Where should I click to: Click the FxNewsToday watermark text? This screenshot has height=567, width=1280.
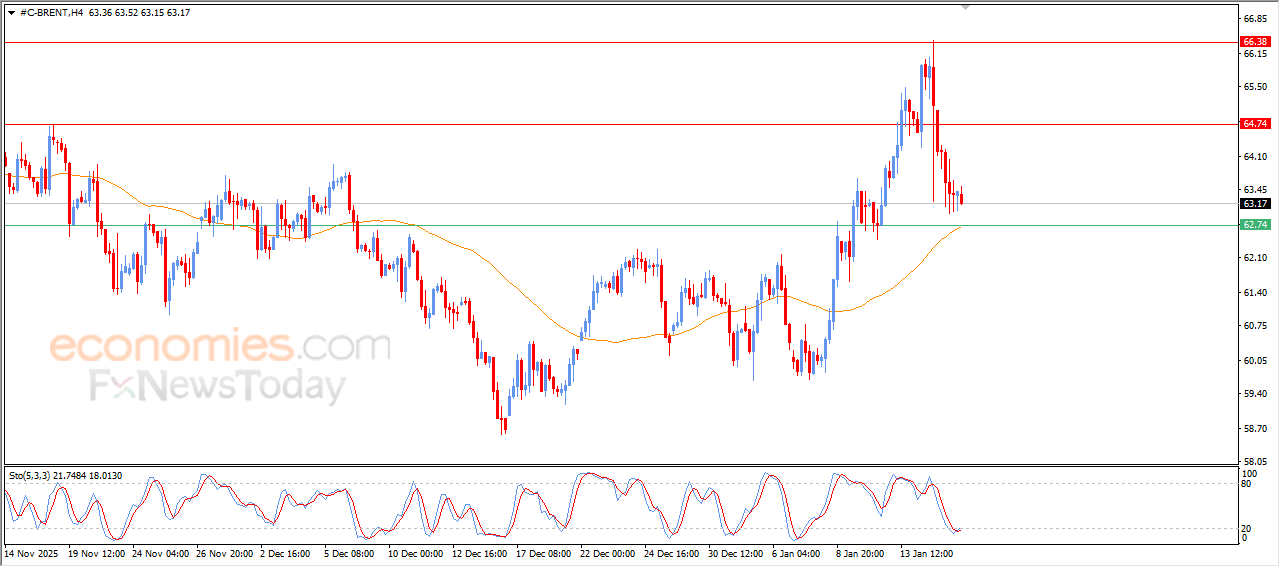click(218, 386)
